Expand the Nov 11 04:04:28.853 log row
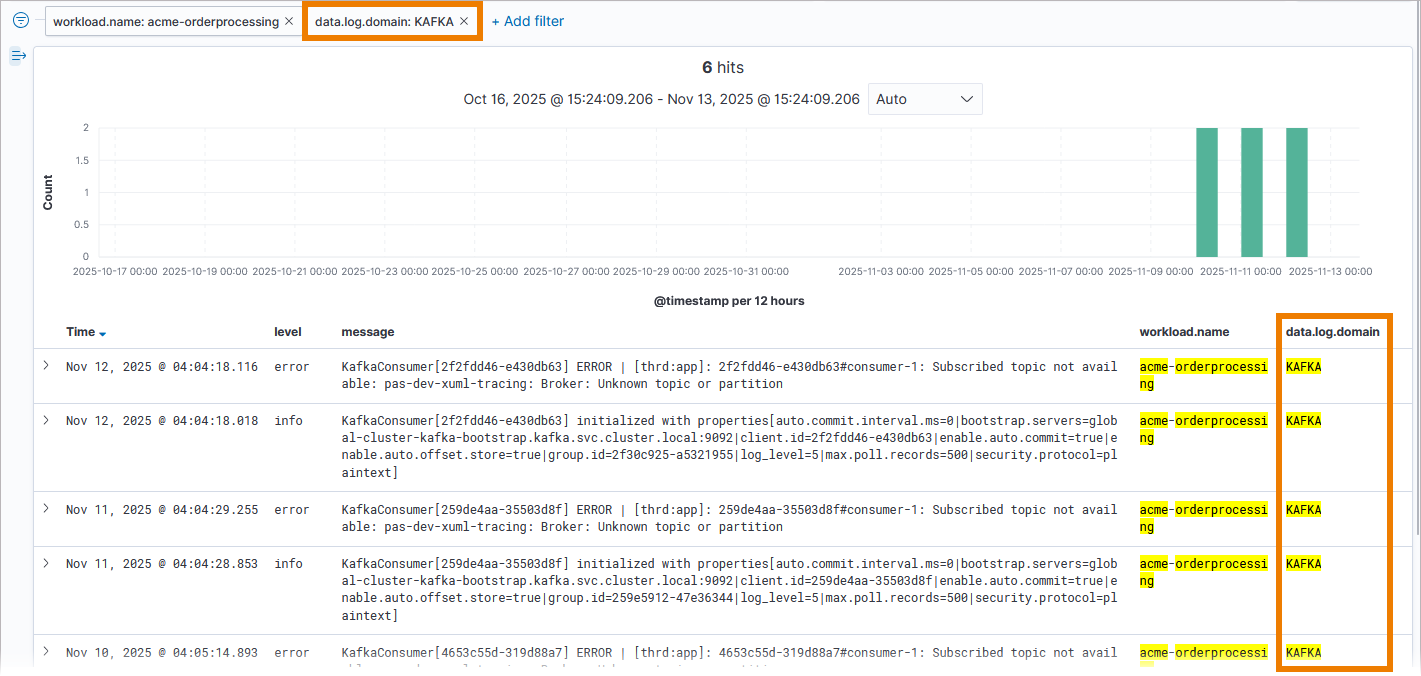Image resolution: width=1421 pixels, height=676 pixels. tap(46, 563)
